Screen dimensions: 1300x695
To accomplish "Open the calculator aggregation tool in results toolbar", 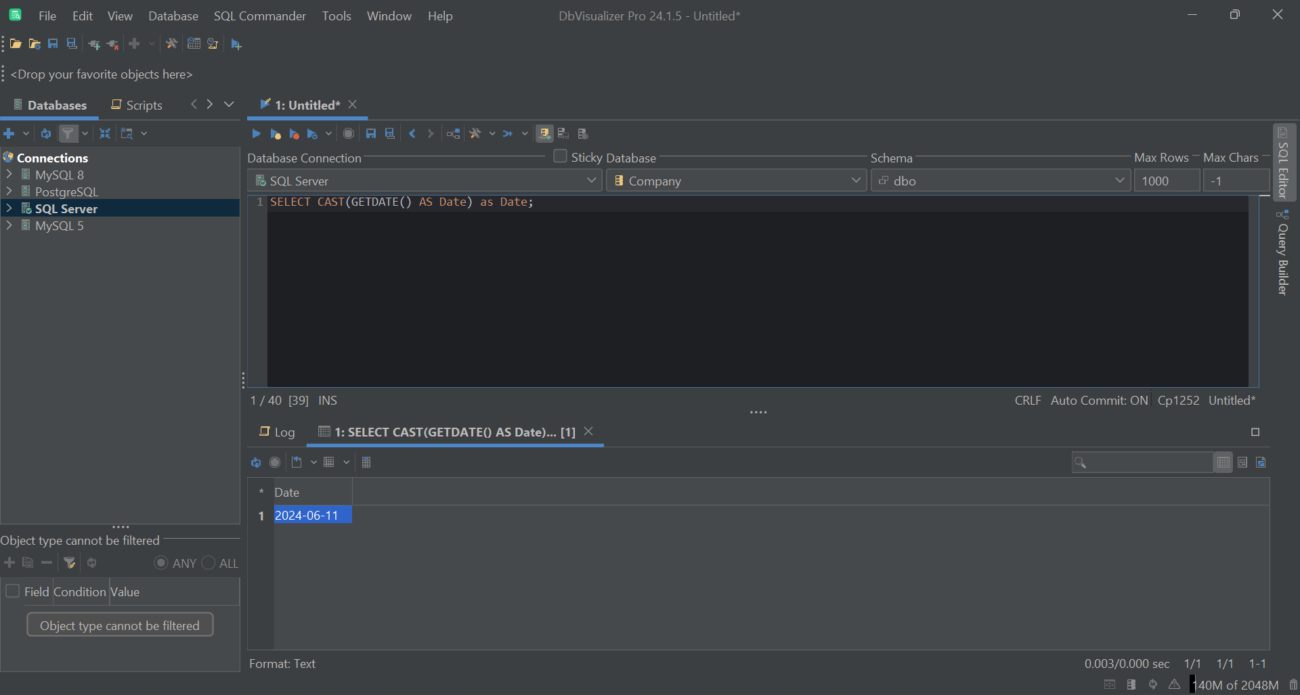I will [x=366, y=461].
